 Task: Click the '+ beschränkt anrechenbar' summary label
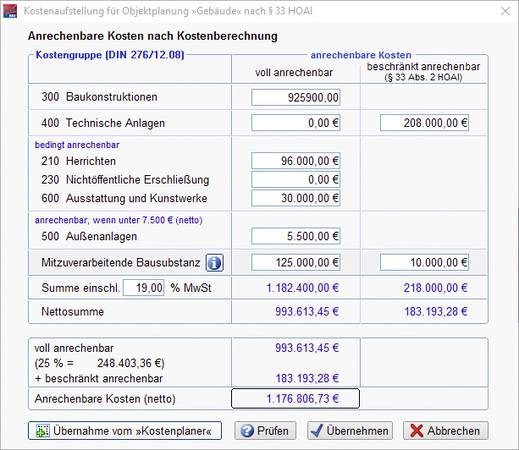(99, 379)
